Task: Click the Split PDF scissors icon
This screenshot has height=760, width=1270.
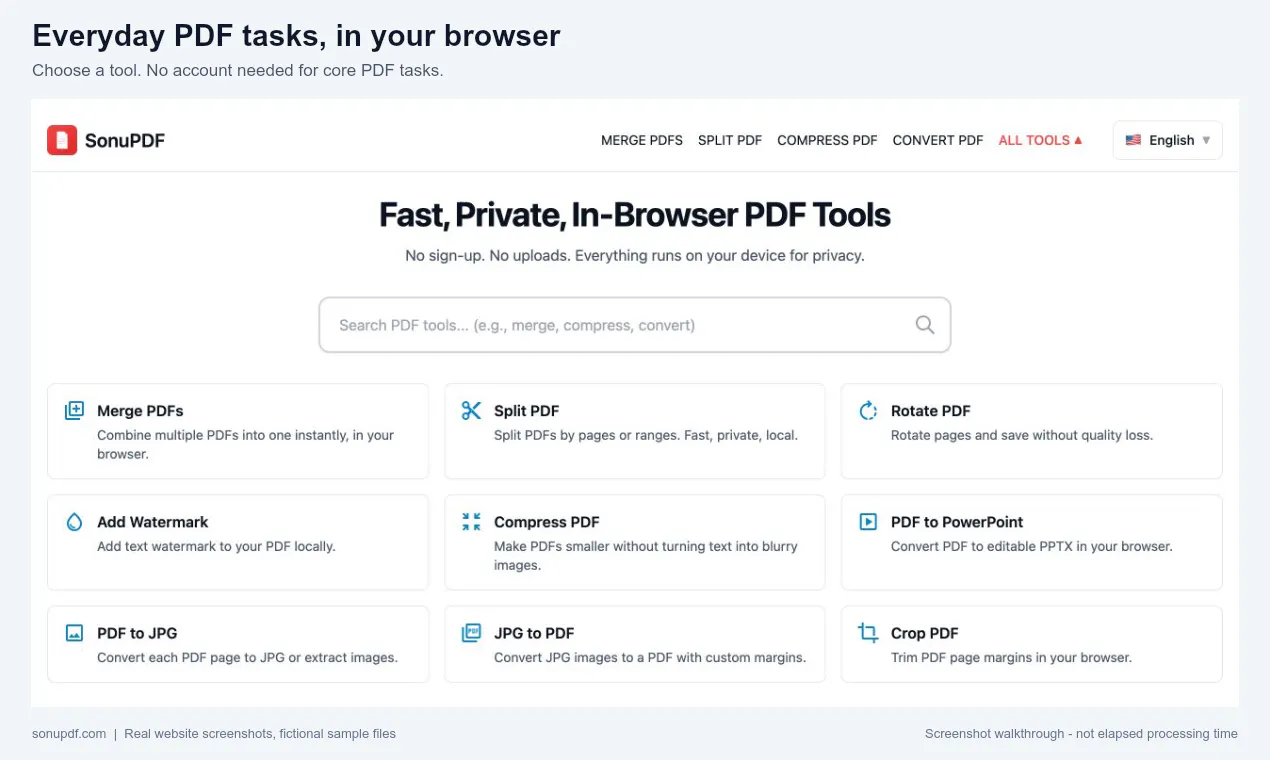Action: tap(471, 411)
